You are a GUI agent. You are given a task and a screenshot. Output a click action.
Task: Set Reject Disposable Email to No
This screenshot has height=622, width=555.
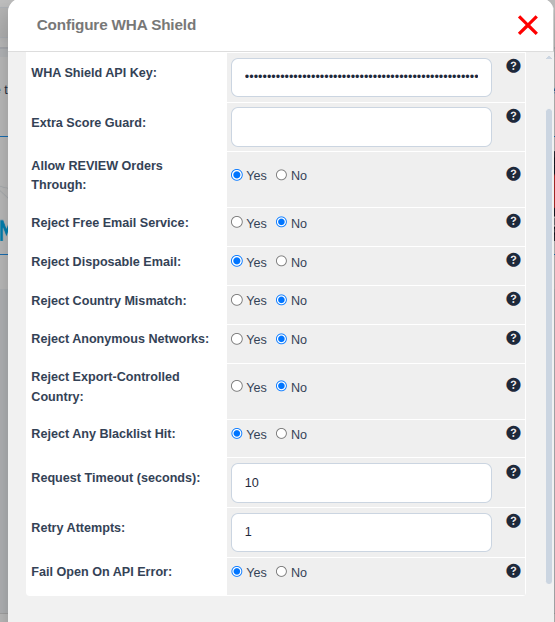pos(281,261)
